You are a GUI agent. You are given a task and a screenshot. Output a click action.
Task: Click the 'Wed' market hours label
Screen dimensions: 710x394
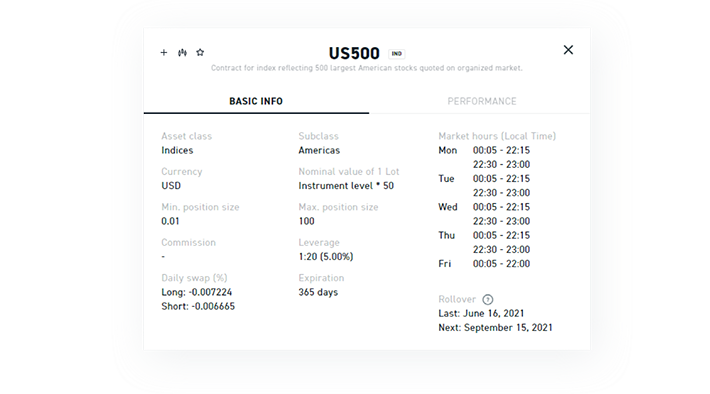(448, 207)
